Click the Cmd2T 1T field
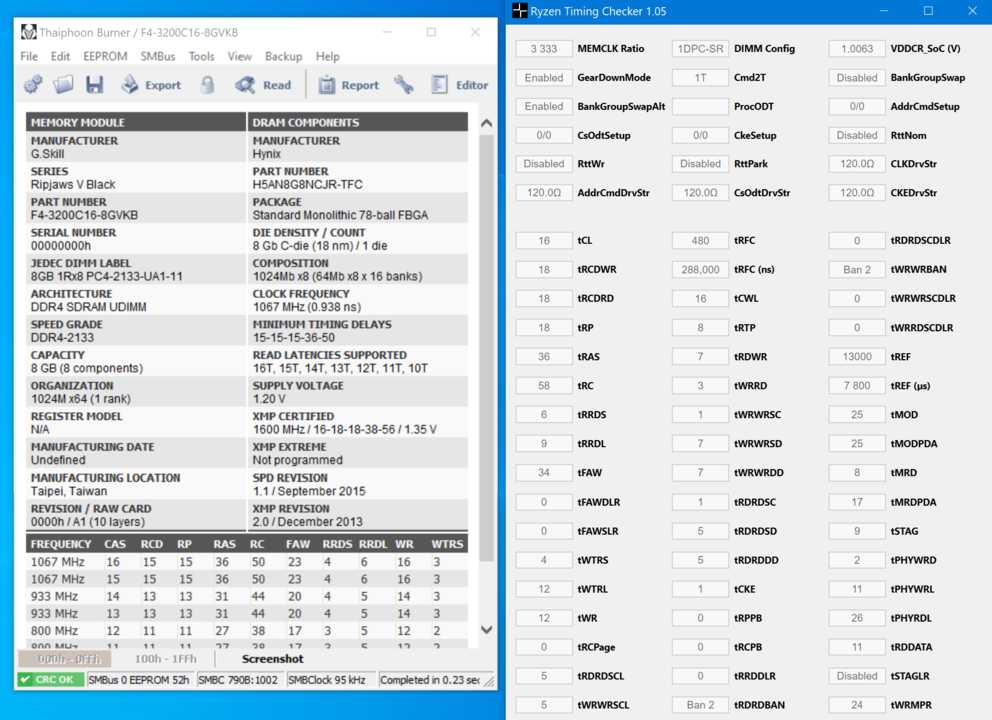Image resolution: width=992 pixels, height=720 pixels. pyautogui.click(x=700, y=78)
